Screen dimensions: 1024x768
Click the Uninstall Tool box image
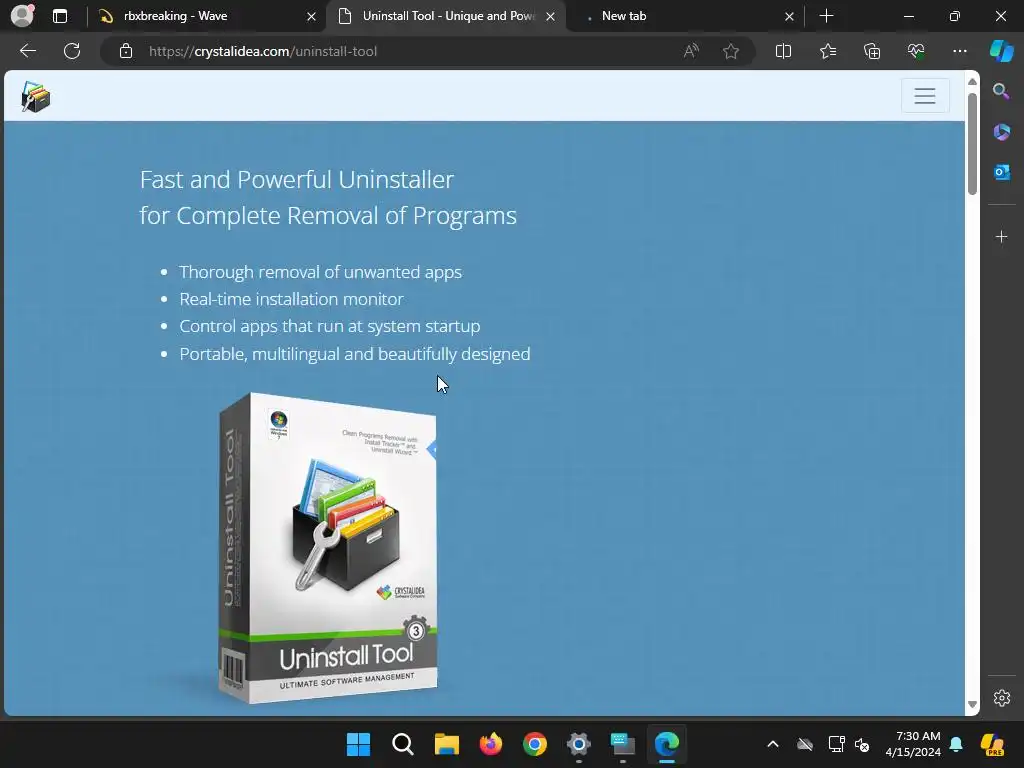pos(328,548)
